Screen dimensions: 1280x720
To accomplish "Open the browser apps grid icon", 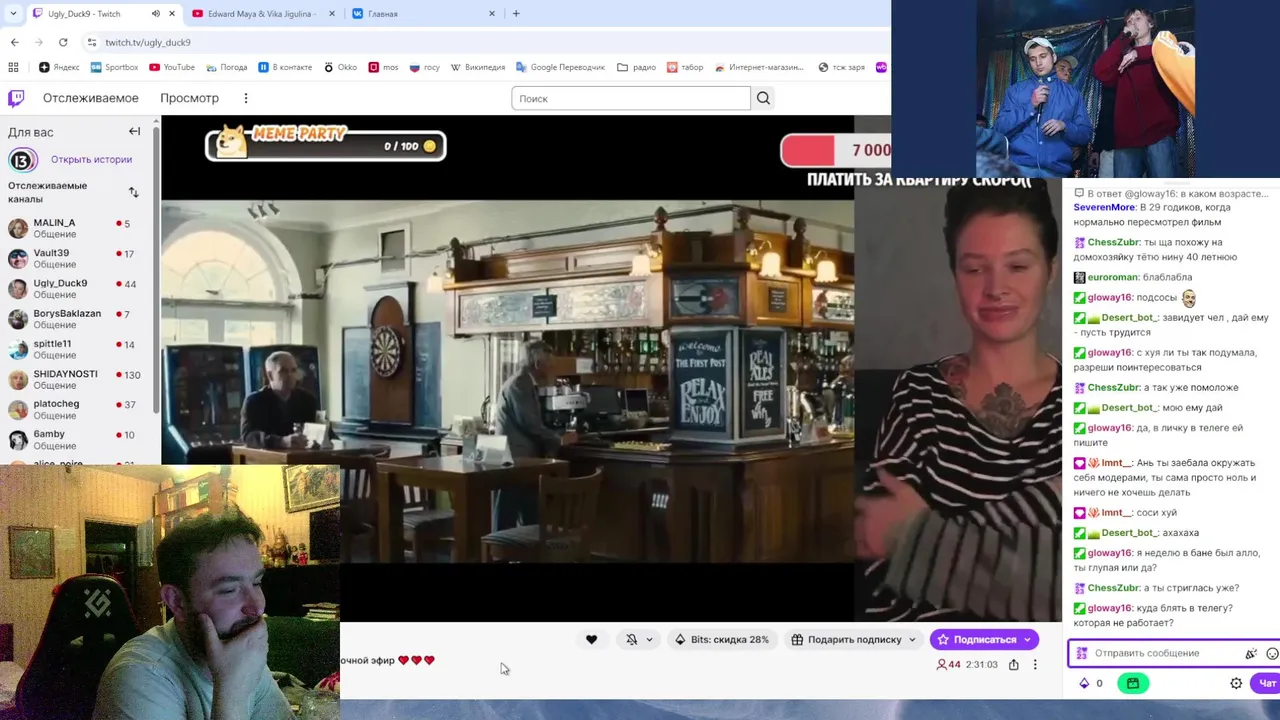I will click(13, 67).
